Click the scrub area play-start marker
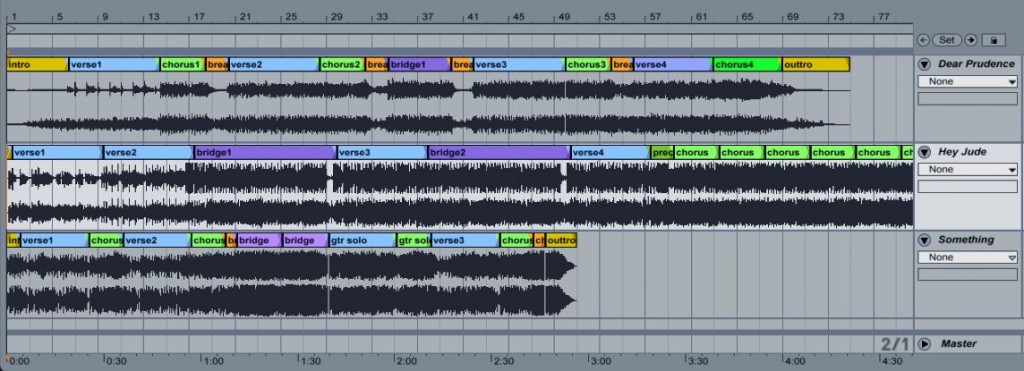This screenshot has width=1024, height=371. (x=11, y=29)
